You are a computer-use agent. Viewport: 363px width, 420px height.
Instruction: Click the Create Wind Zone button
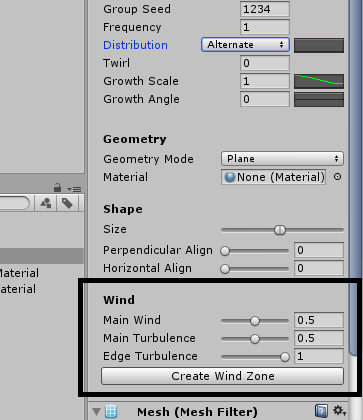pos(222,376)
